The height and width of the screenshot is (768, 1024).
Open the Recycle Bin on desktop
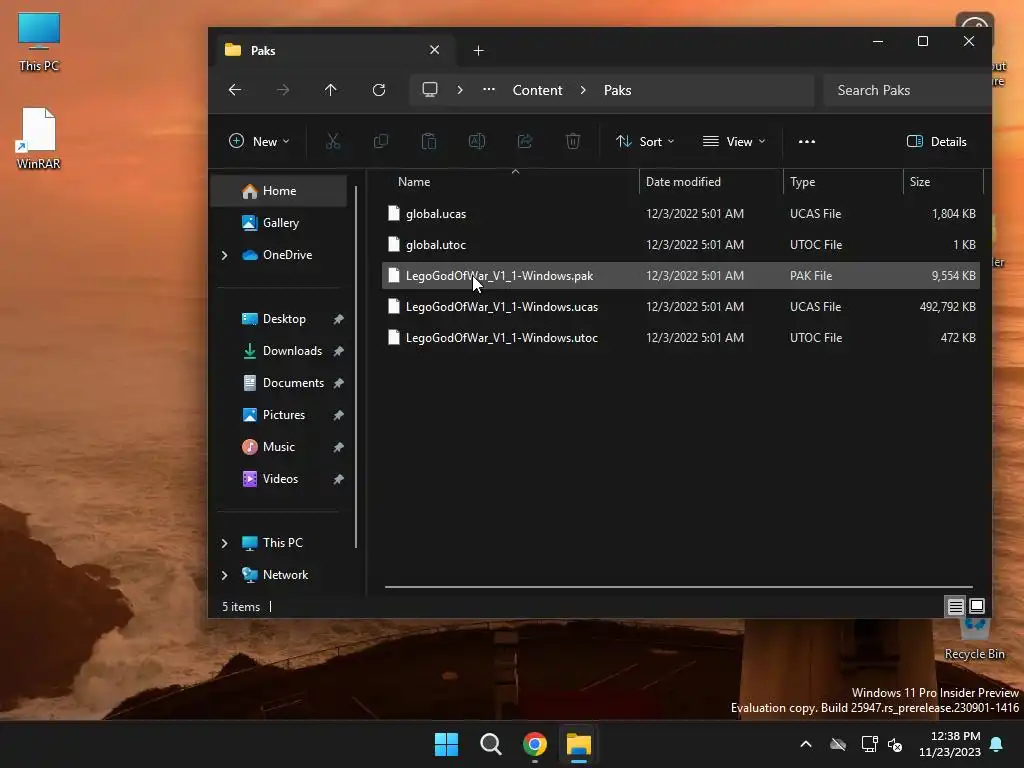click(x=975, y=641)
